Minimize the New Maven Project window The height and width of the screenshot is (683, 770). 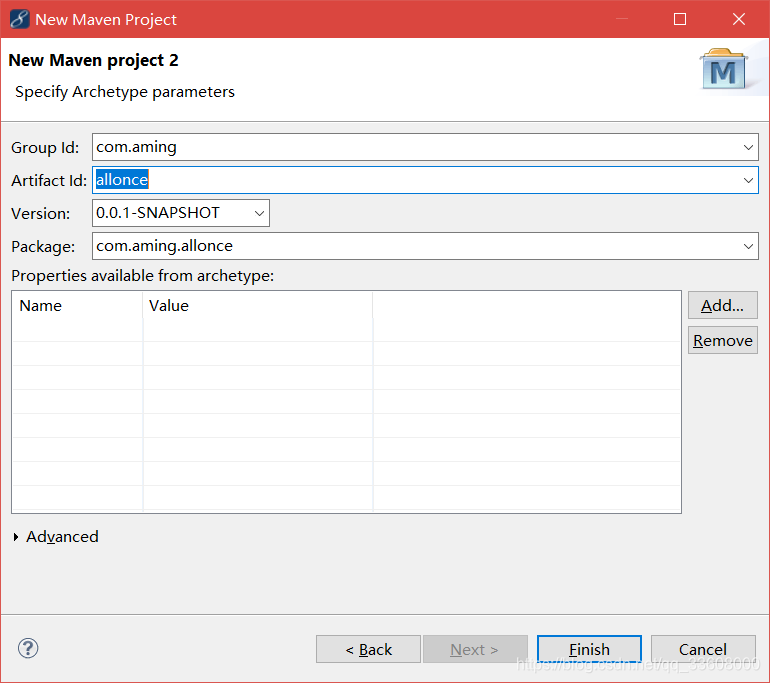coord(622,19)
